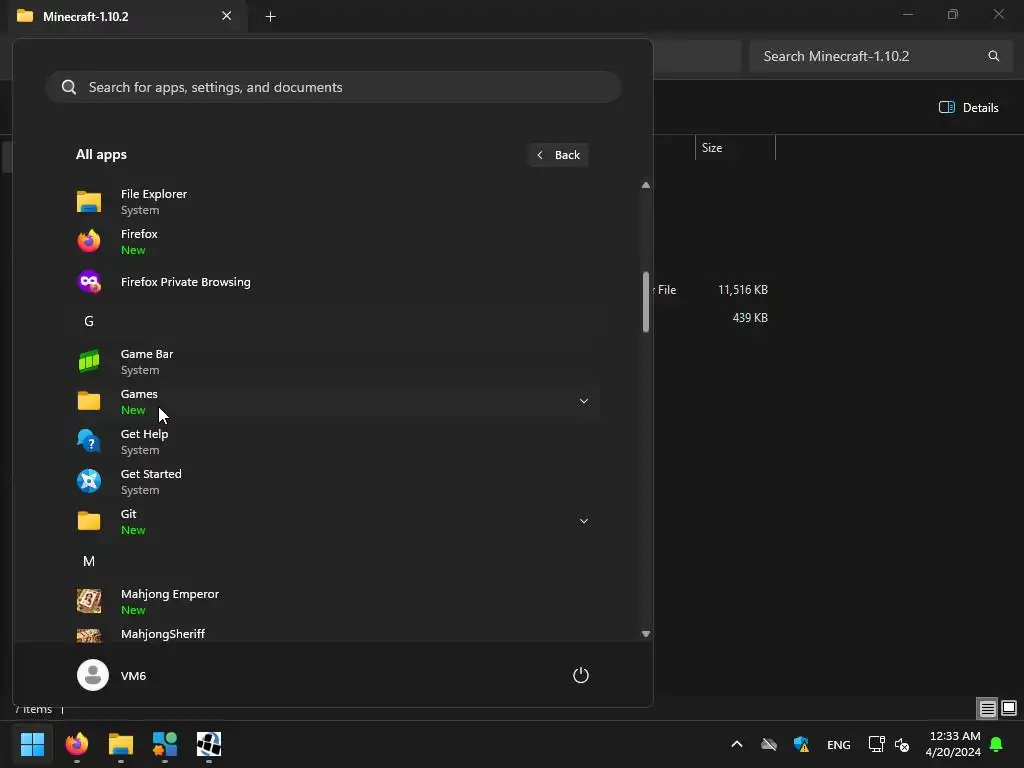Select the 11,516 KB file row
This screenshot has width=1024, height=768.
pos(712,289)
